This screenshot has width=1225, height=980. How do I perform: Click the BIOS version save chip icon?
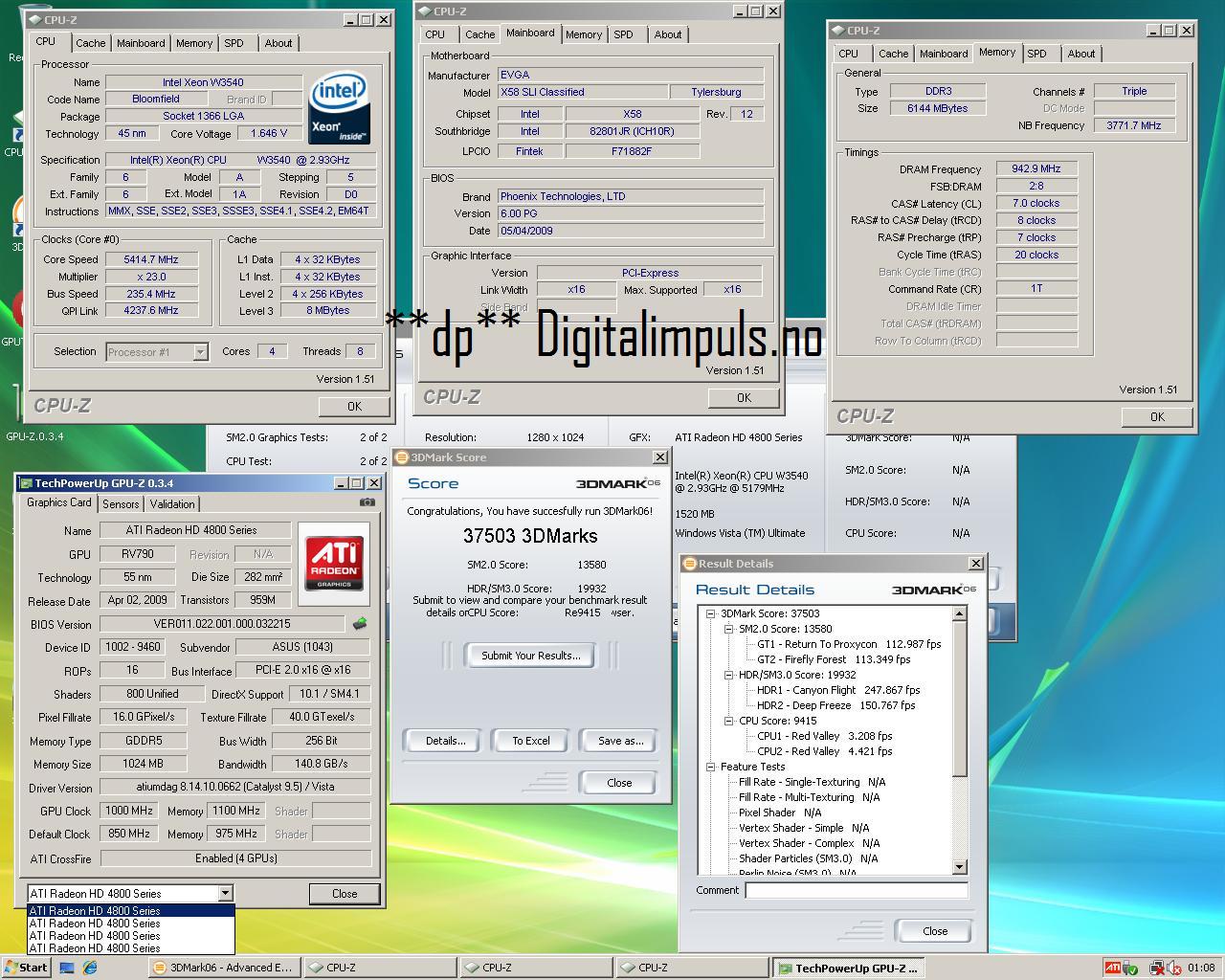[x=360, y=624]
